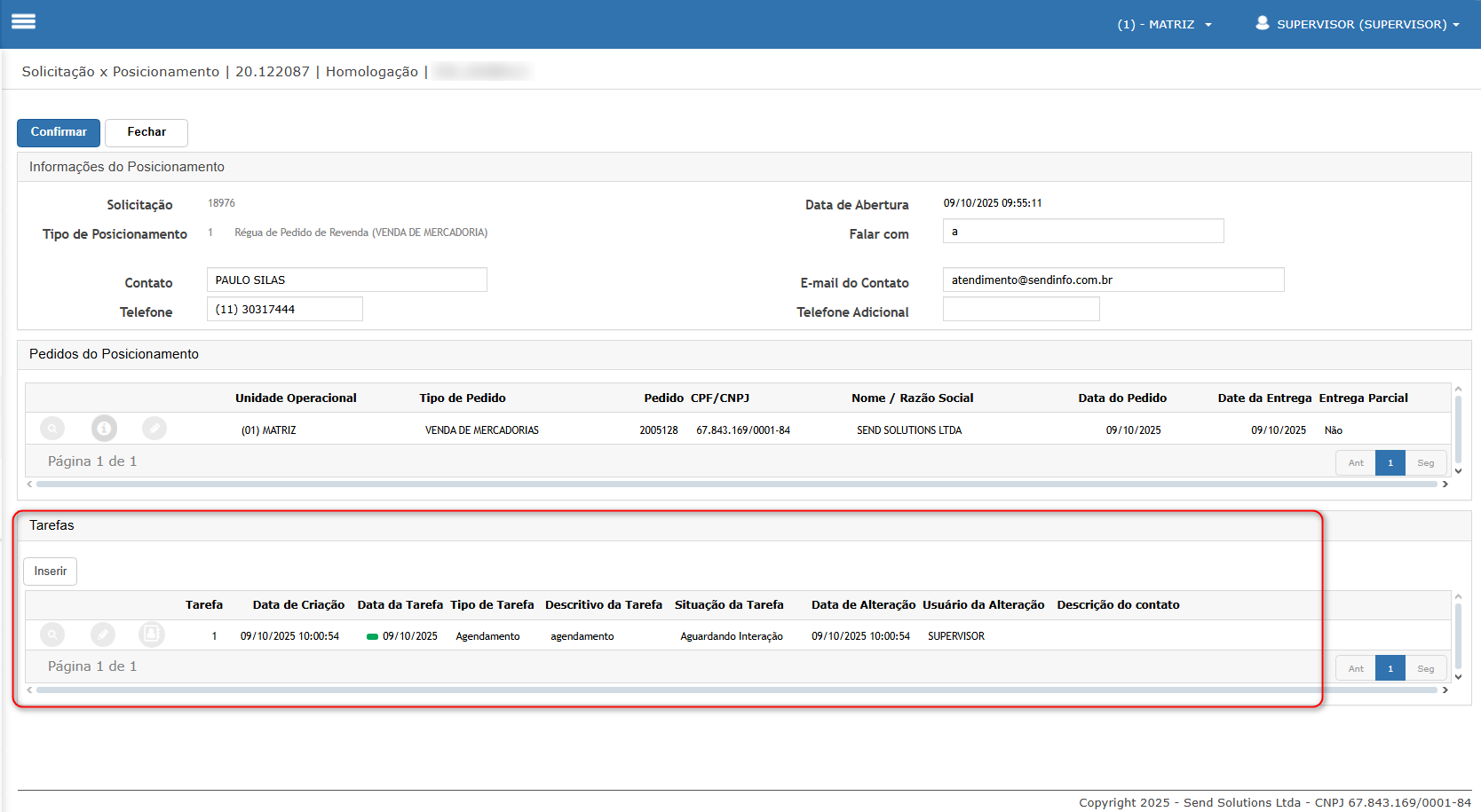Select page 1 in Pedidos pagination

(x=1390, y=463)
